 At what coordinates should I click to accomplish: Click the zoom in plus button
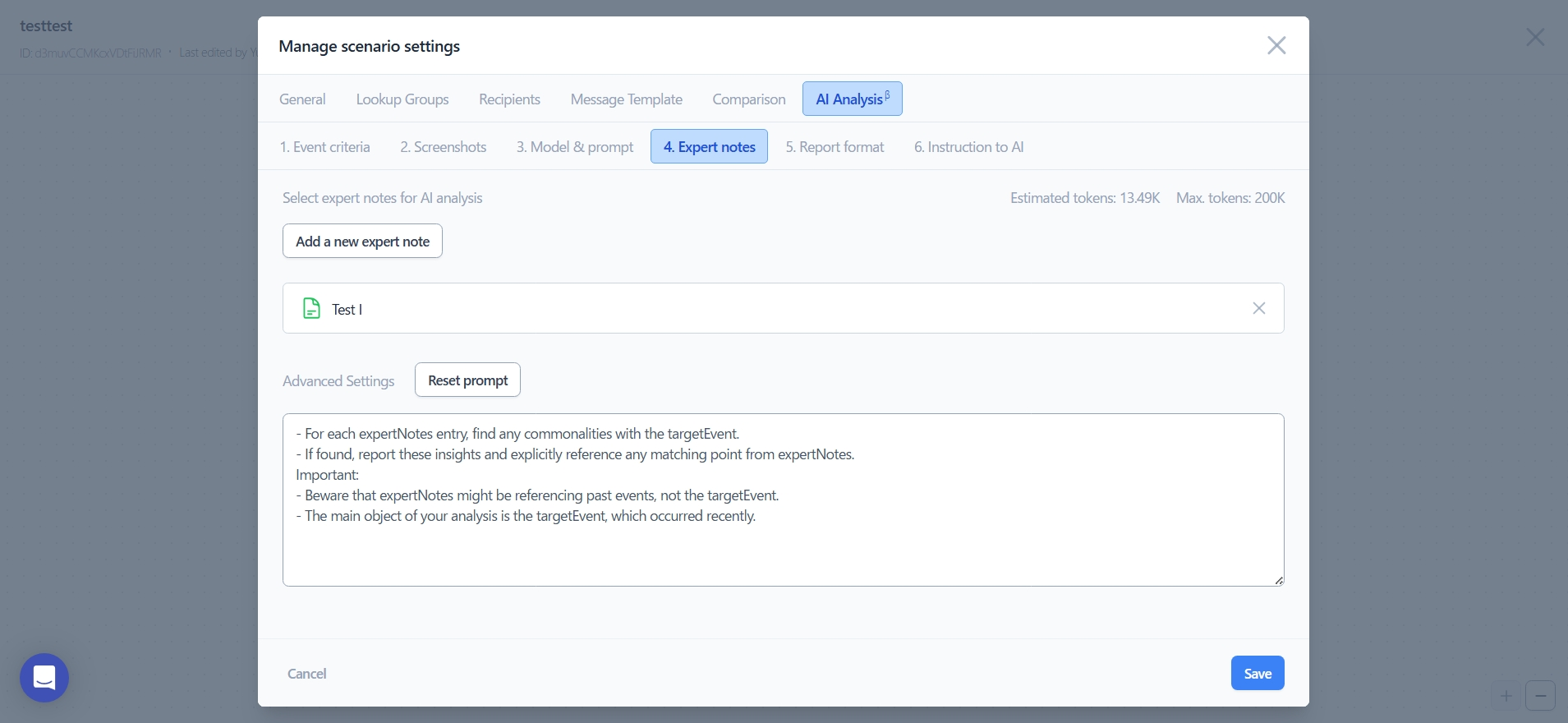(x=1506, y=696)
